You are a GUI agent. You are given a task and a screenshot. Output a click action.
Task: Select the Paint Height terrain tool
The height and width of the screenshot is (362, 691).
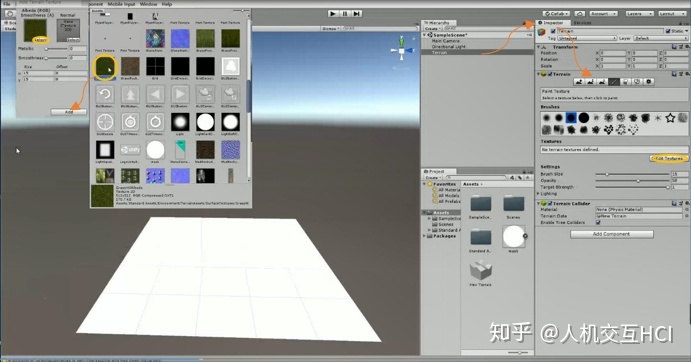point(591,82)
